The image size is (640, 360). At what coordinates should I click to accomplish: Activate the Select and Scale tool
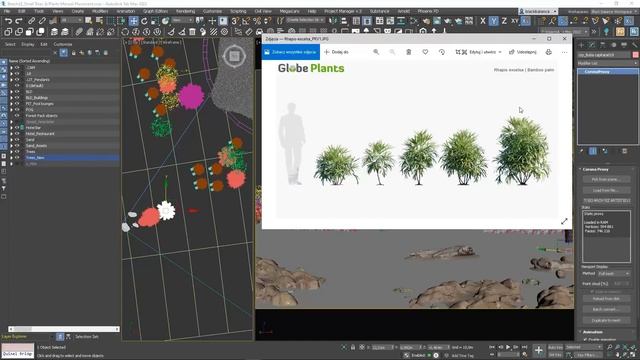click(155, 20)
